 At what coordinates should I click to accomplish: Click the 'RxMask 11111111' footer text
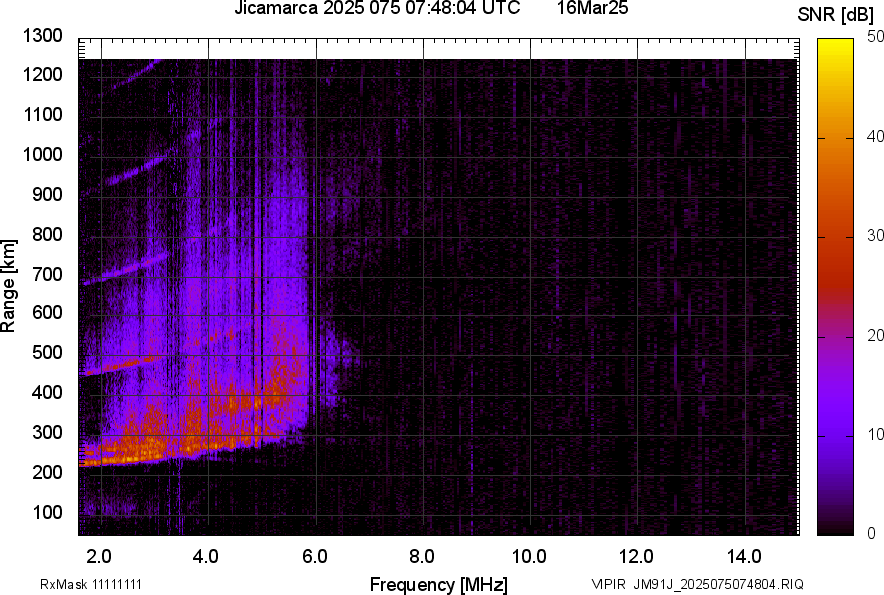point(91,584)
